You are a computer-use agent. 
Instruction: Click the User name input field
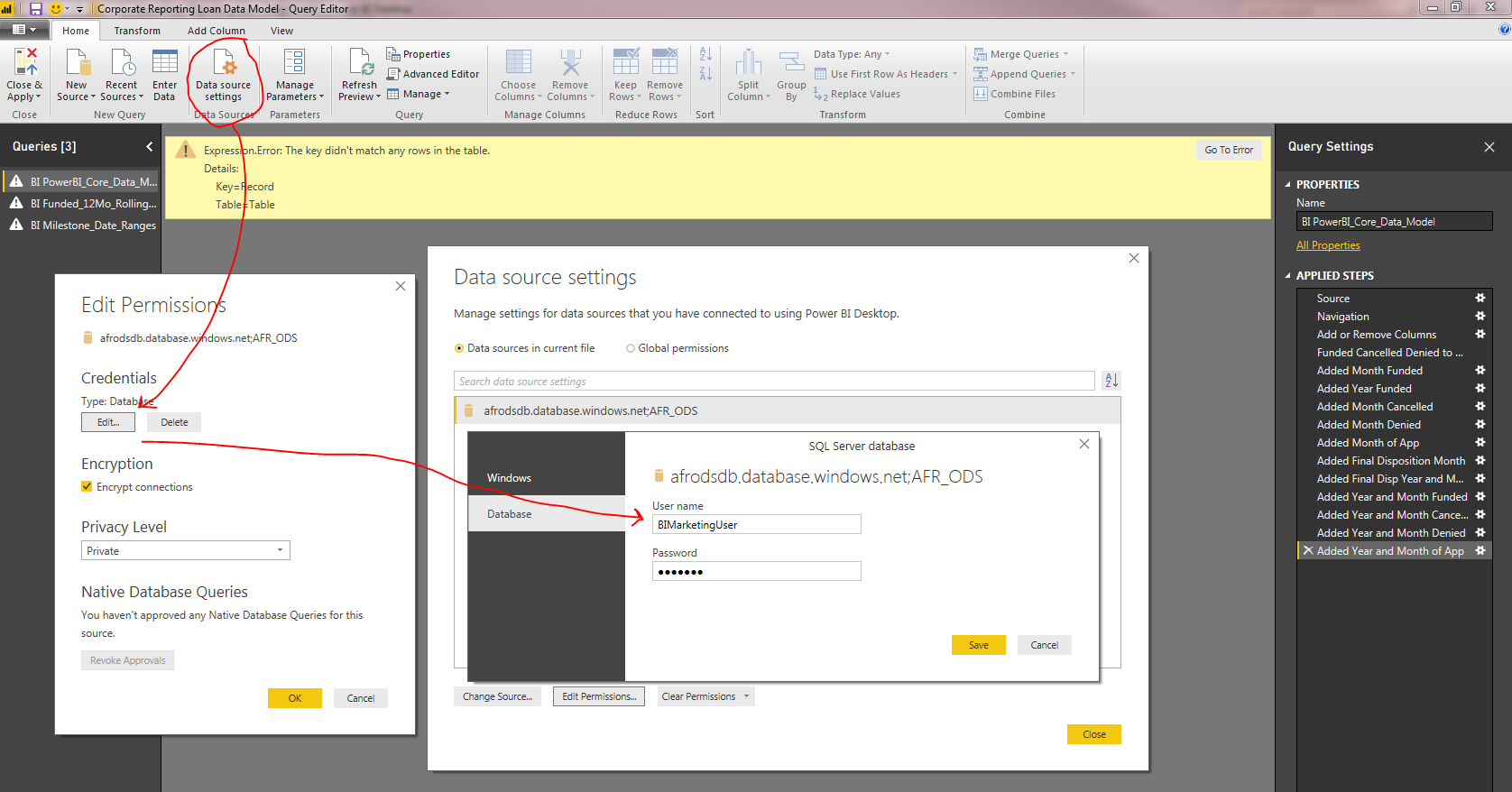(x=756, y=524)
